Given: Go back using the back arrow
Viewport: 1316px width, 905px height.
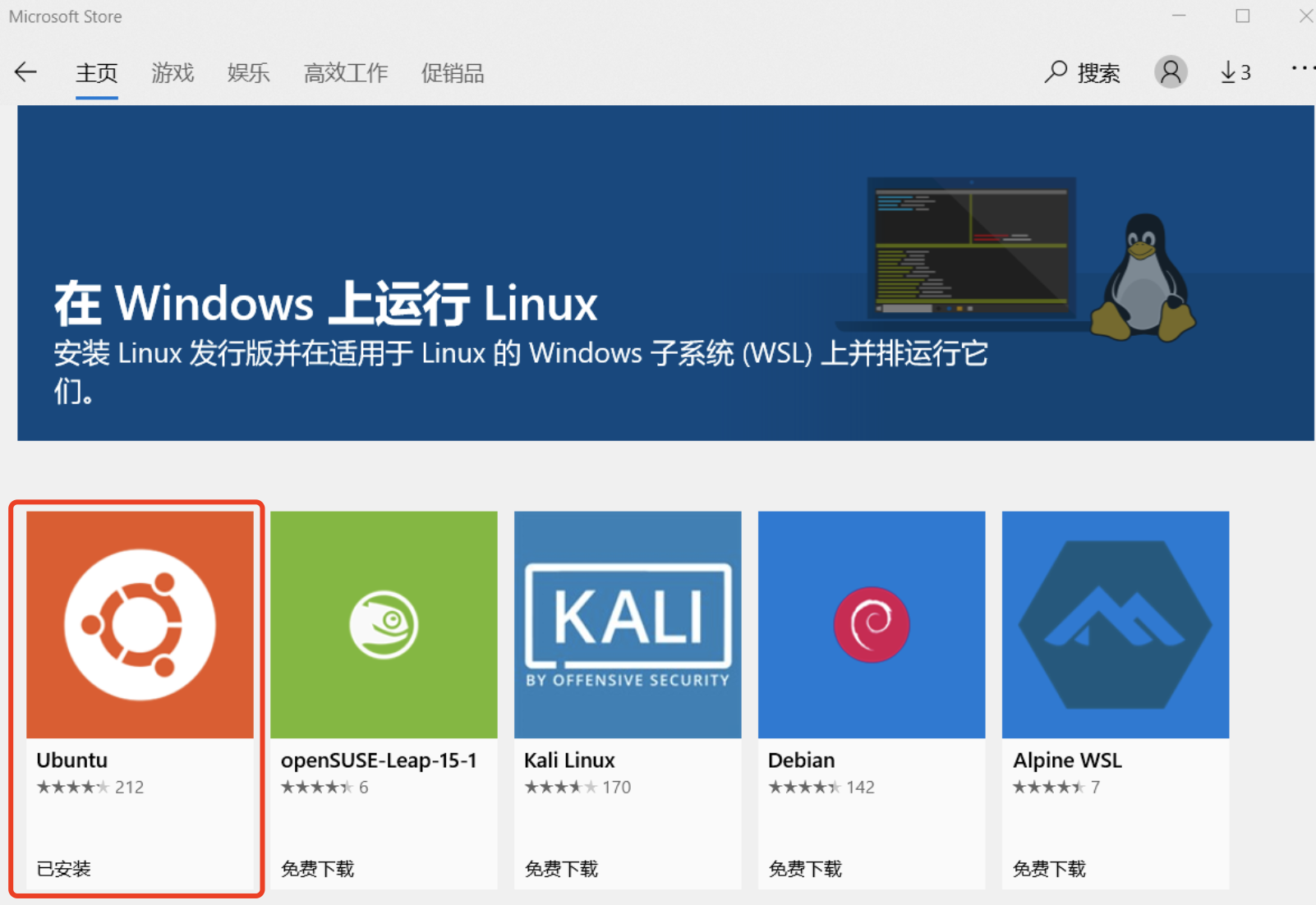Looking at the screenshot, I should point(25,72).
